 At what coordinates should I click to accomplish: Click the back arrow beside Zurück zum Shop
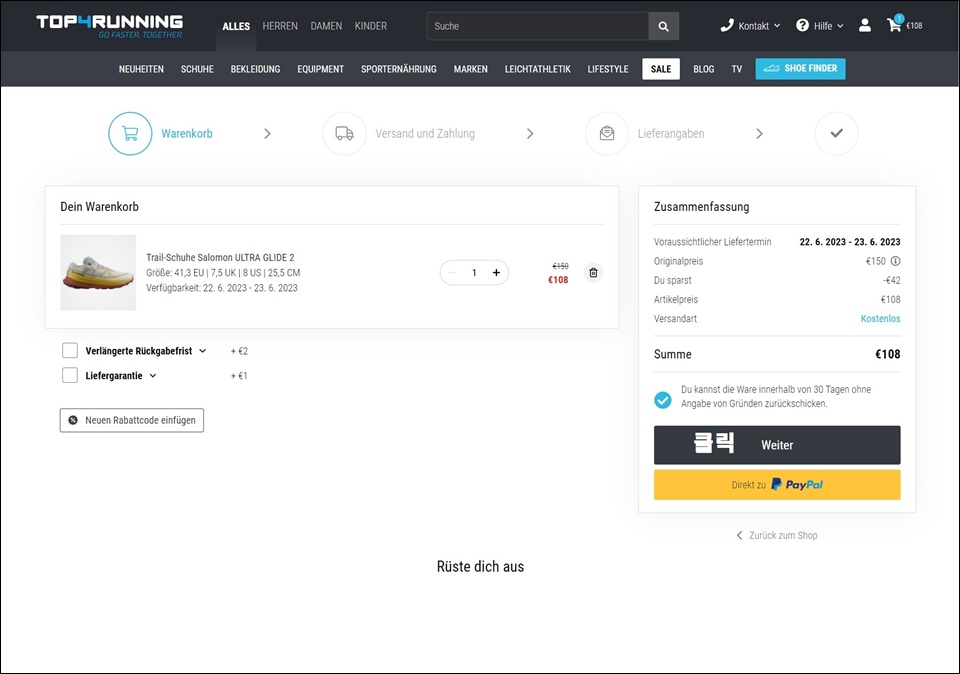pos(740,535)
